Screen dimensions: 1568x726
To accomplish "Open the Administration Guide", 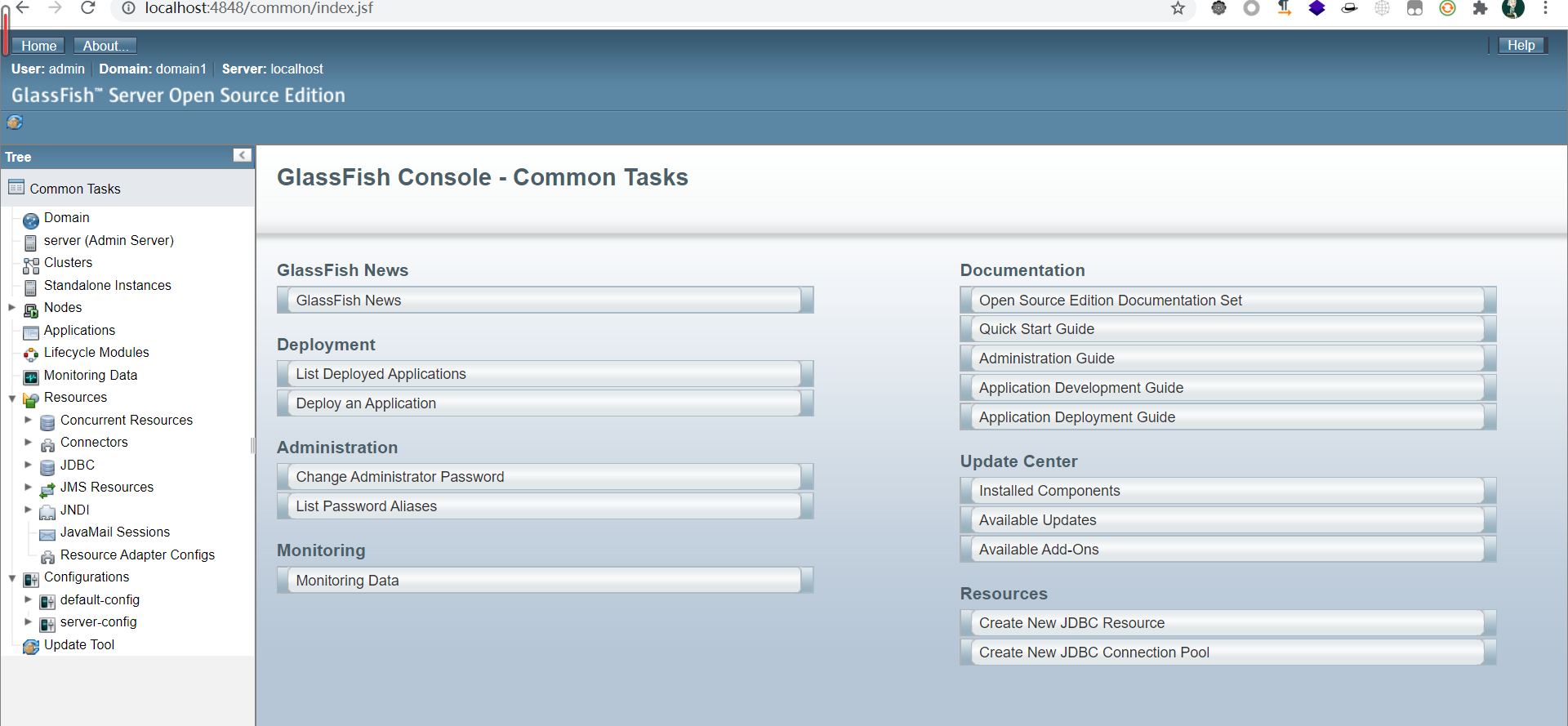I will [x=1228, y=358].
